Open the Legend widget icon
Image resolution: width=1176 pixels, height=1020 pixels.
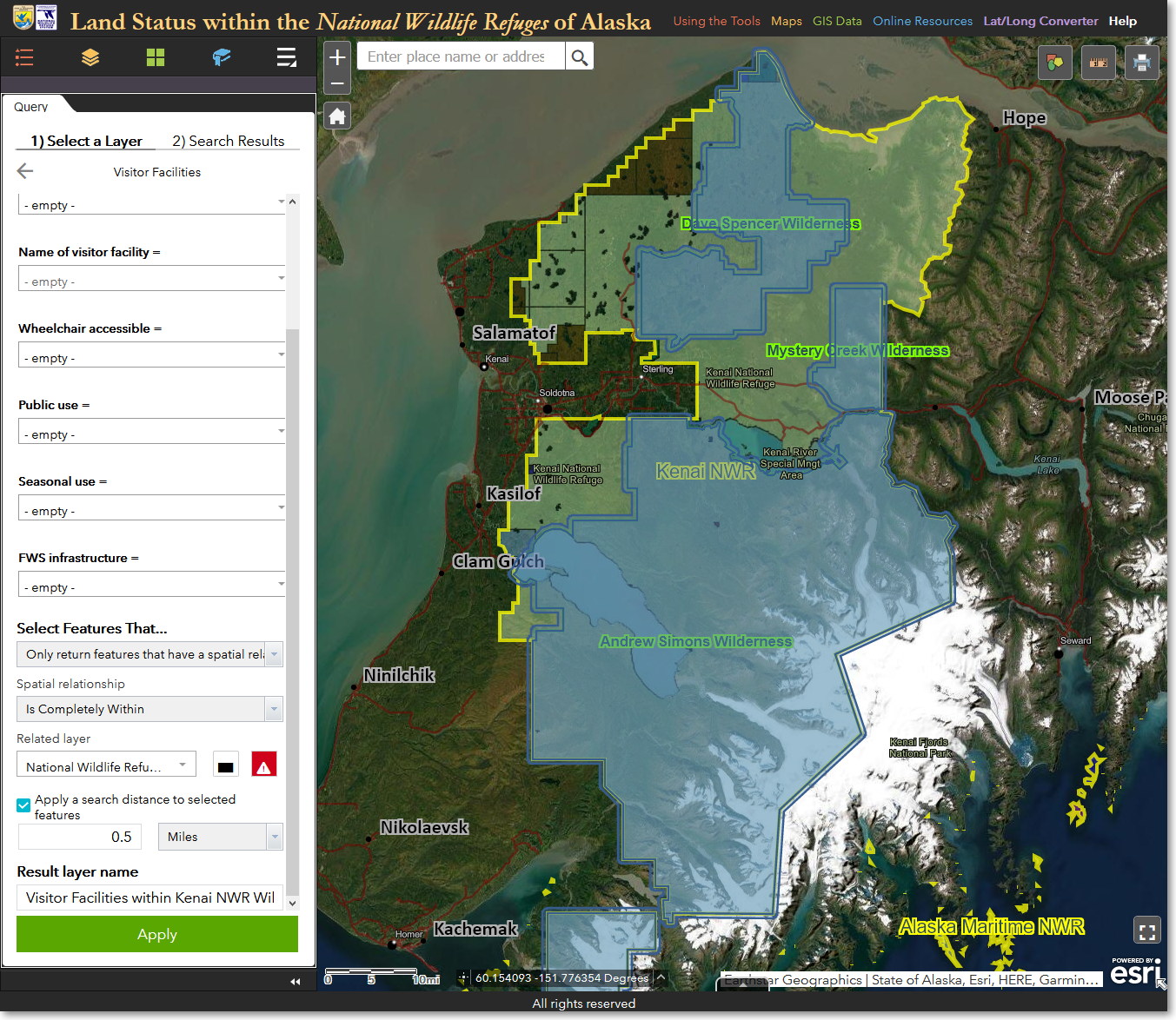[x=24, y=57]
